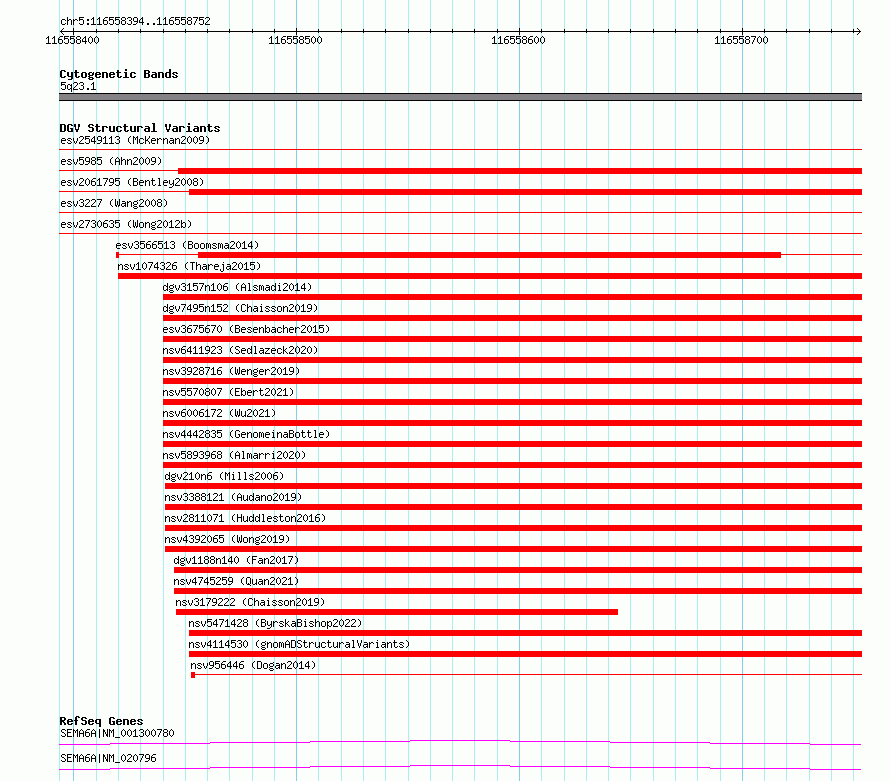
Task: Open the esv2061795 (Bentley2008) variant
Action: coord(132,182)
